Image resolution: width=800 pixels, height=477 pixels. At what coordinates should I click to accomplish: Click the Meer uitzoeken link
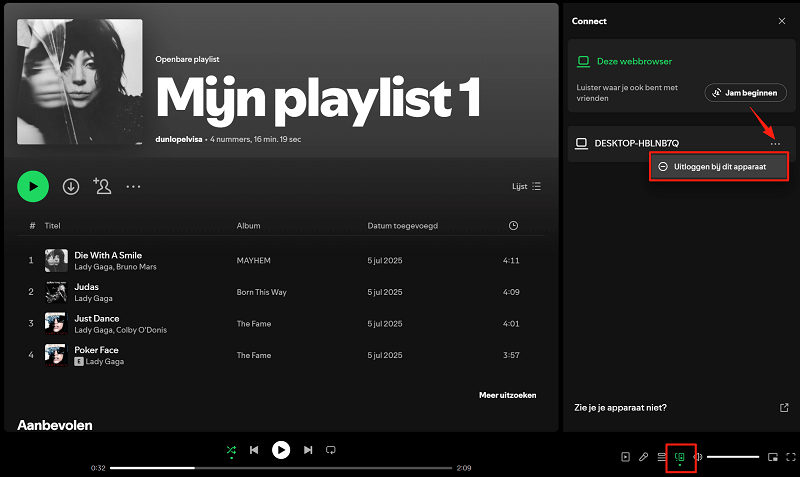point(507,395)
